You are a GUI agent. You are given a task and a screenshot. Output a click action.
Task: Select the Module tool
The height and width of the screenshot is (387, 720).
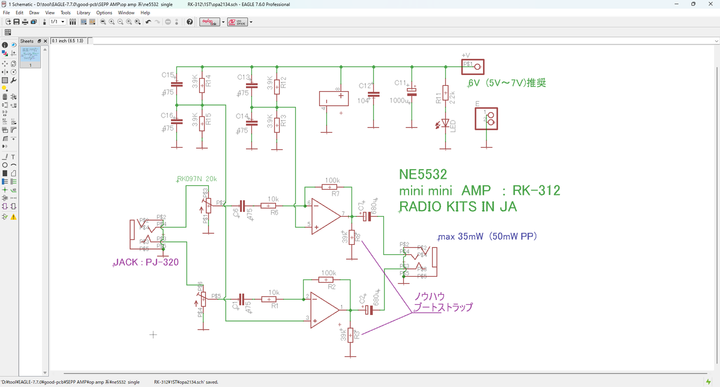click(x=5, y=206)
